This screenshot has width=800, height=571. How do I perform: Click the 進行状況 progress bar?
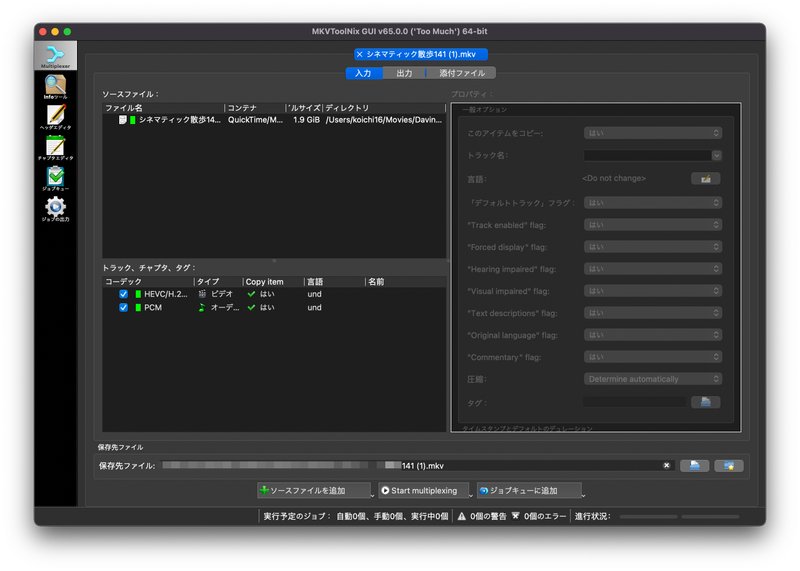(679, 516)
